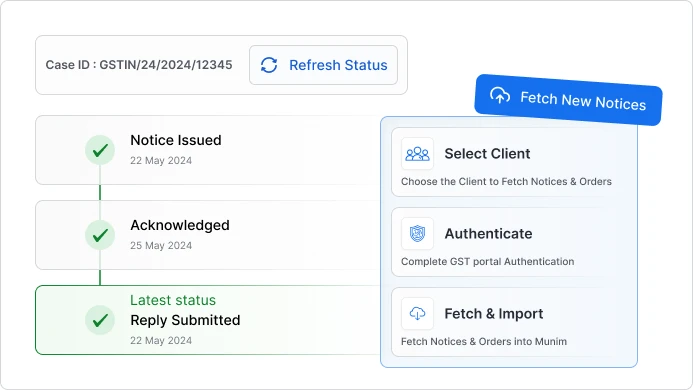693x390 pixels.
Task: Click the 'Complete GST portal Authentication' text
Action: click(487, 262)
